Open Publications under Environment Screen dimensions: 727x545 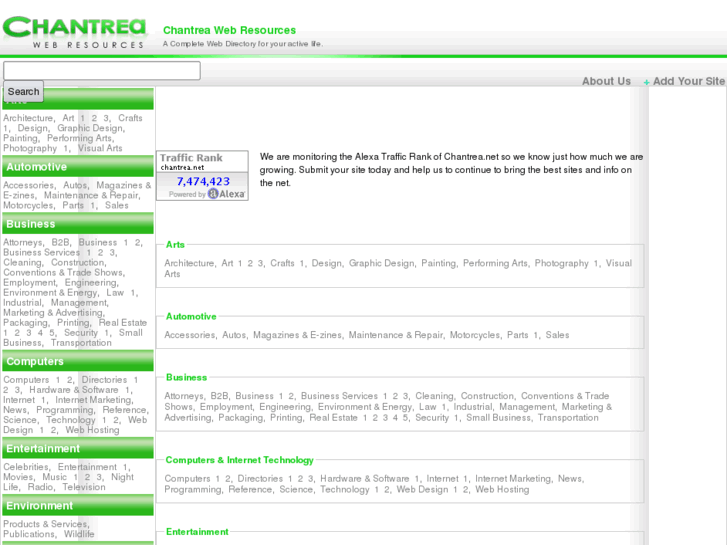[29, 534]
